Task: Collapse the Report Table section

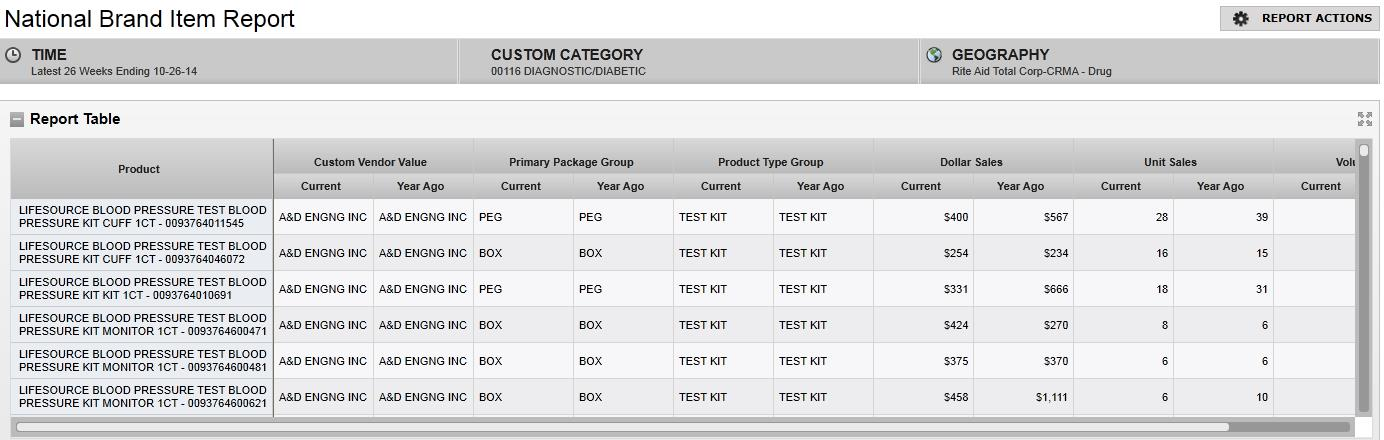Action: click(17, 119)
